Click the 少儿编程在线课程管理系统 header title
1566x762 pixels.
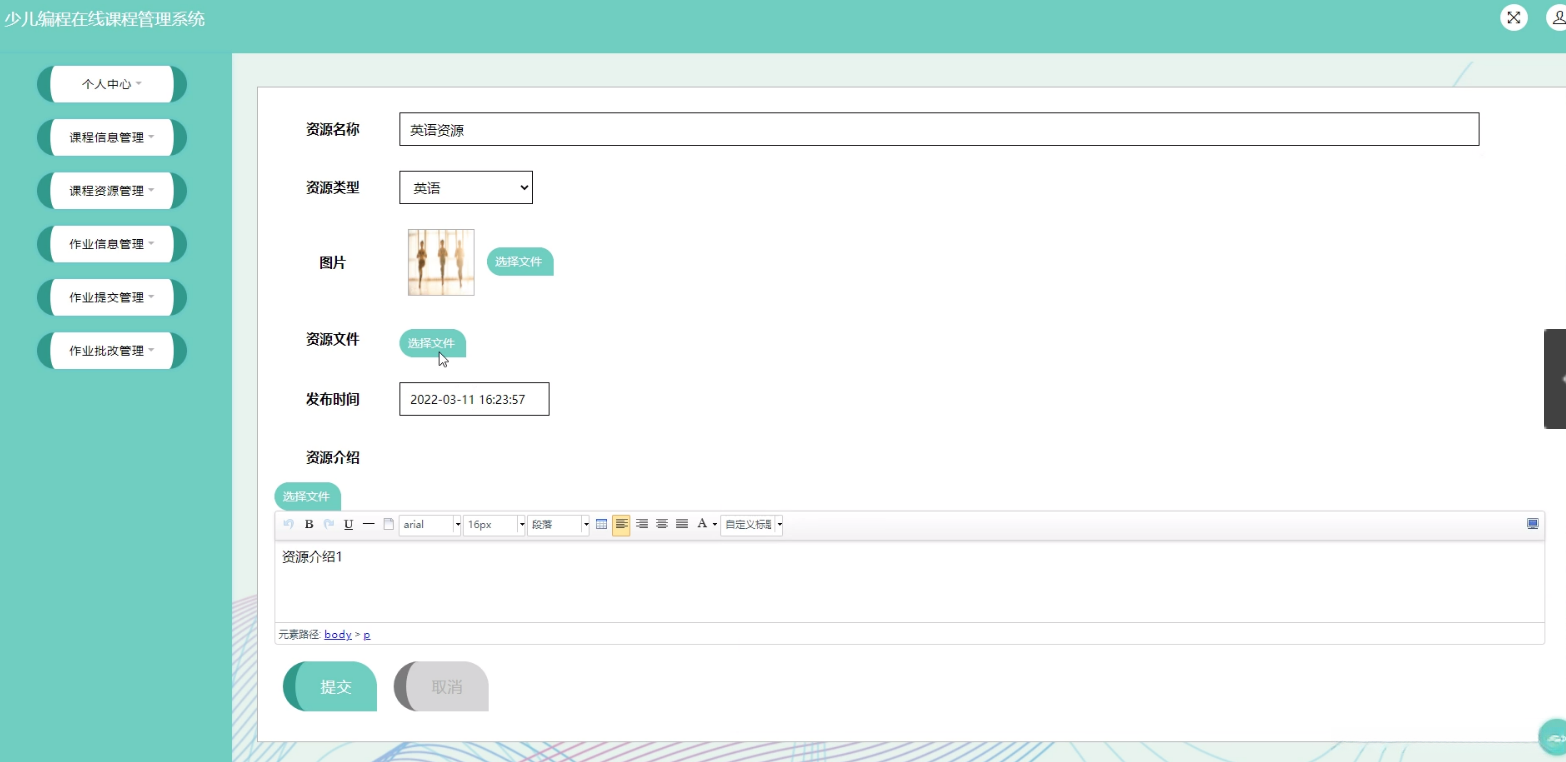tap(105, 18)
